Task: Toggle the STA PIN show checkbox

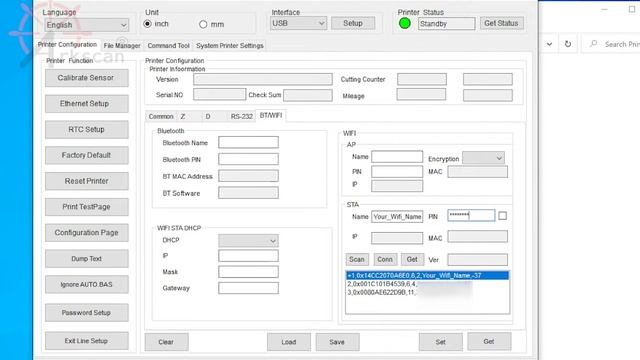Action: tap(502, 216)
